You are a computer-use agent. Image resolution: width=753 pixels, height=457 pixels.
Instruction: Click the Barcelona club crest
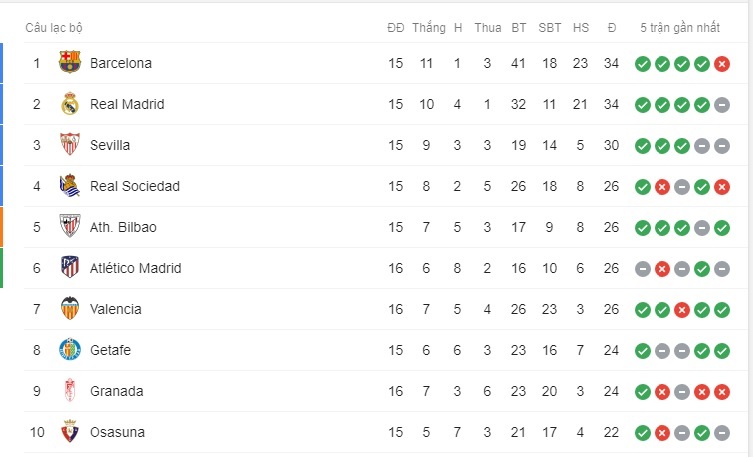point(70,62)
